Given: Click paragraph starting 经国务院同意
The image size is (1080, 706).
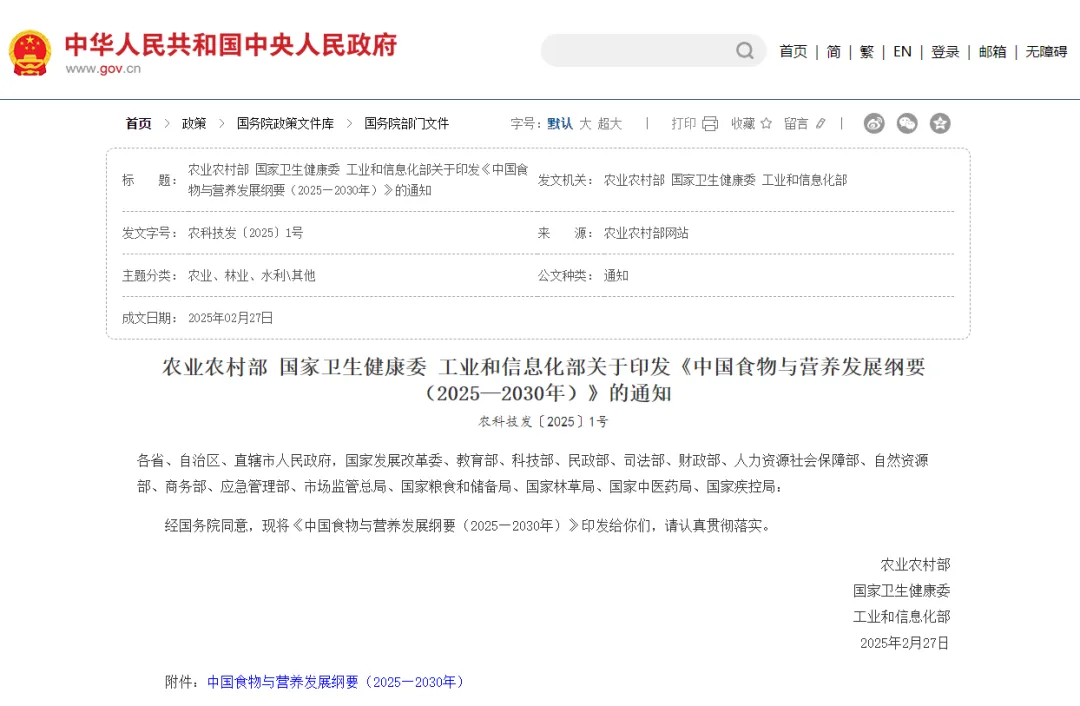Looking at the screenshot, I should click(468, 526).
